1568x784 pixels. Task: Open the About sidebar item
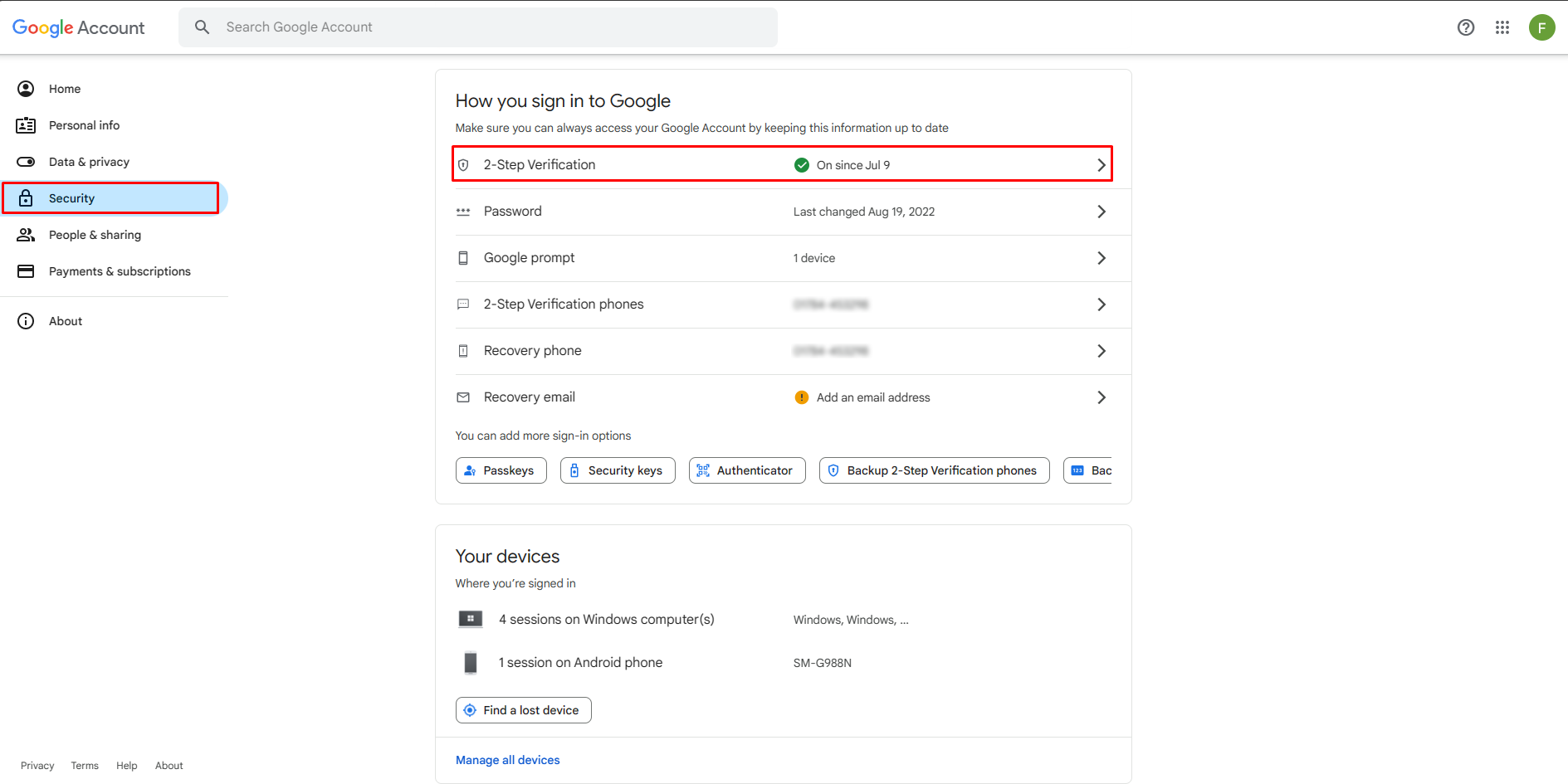coord(114,321)
